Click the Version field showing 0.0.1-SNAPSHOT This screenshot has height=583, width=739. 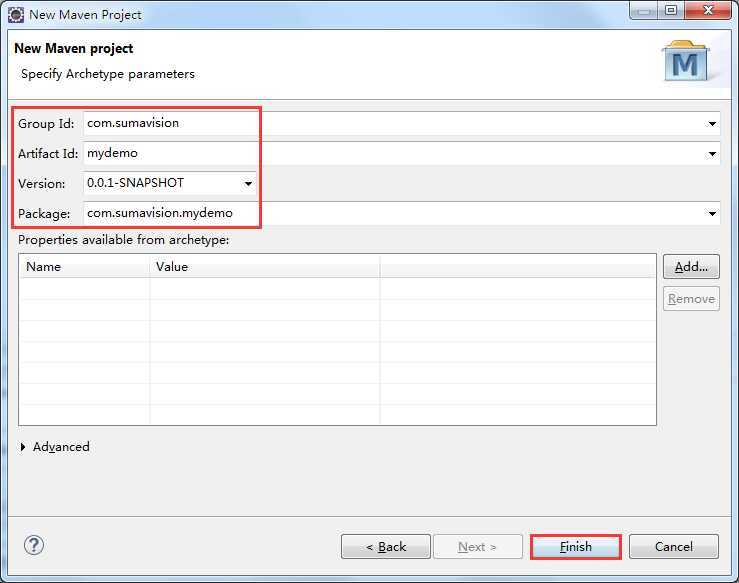pos(170,183)
